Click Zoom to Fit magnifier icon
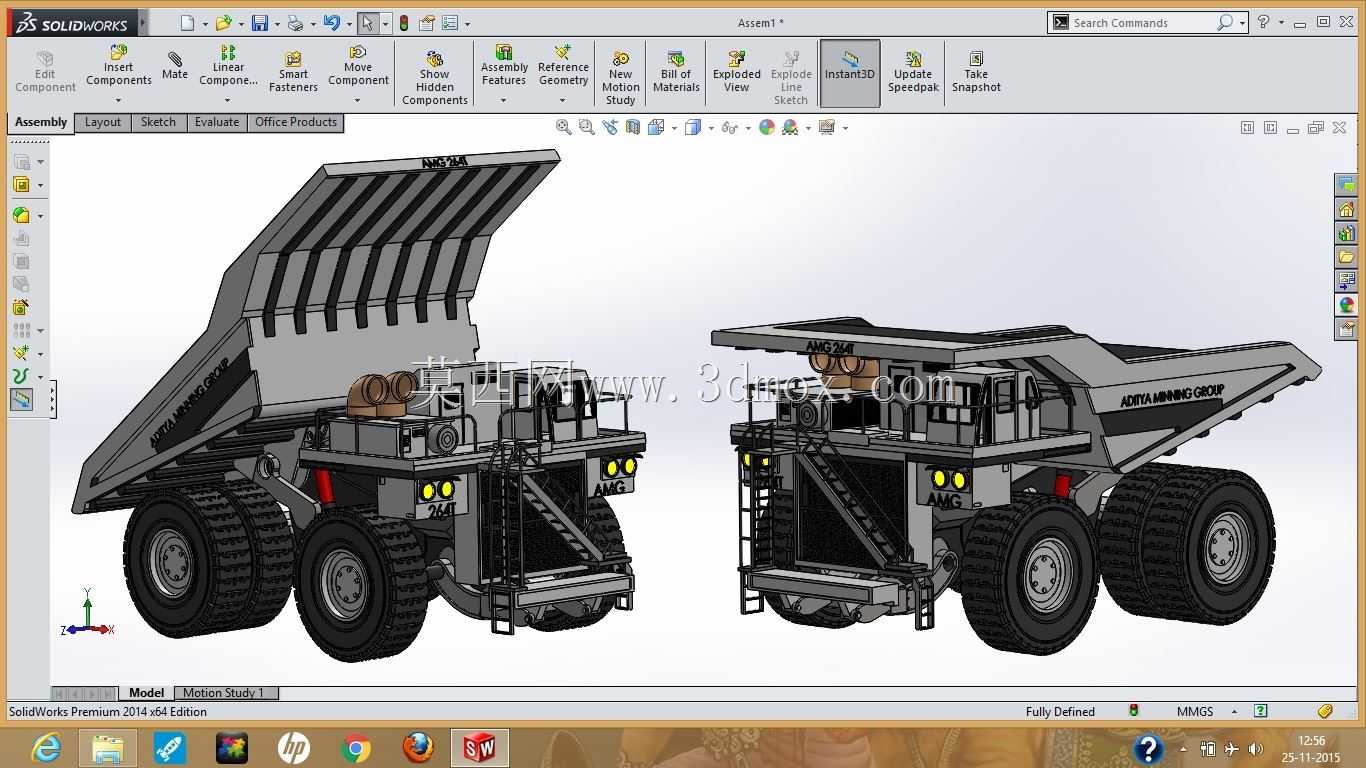Viewport: 1366px width, 768px height. point(564,127)
